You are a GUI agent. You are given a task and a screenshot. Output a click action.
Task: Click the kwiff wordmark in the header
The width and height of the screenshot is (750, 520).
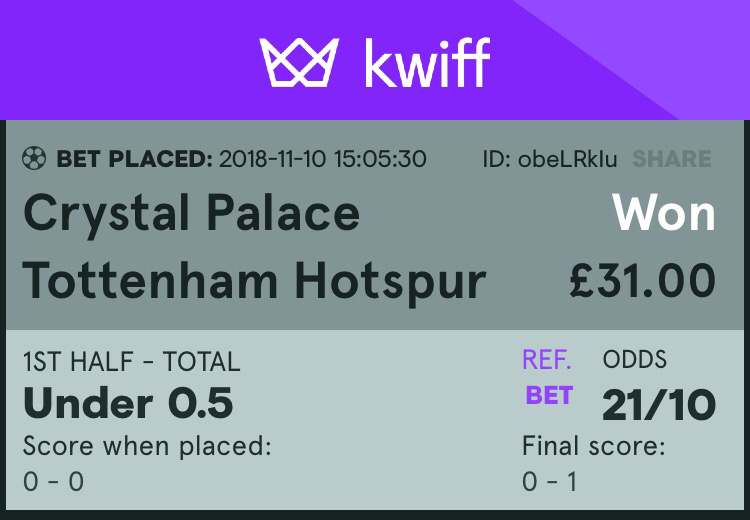pyautogui.click(x=427, y=62)
